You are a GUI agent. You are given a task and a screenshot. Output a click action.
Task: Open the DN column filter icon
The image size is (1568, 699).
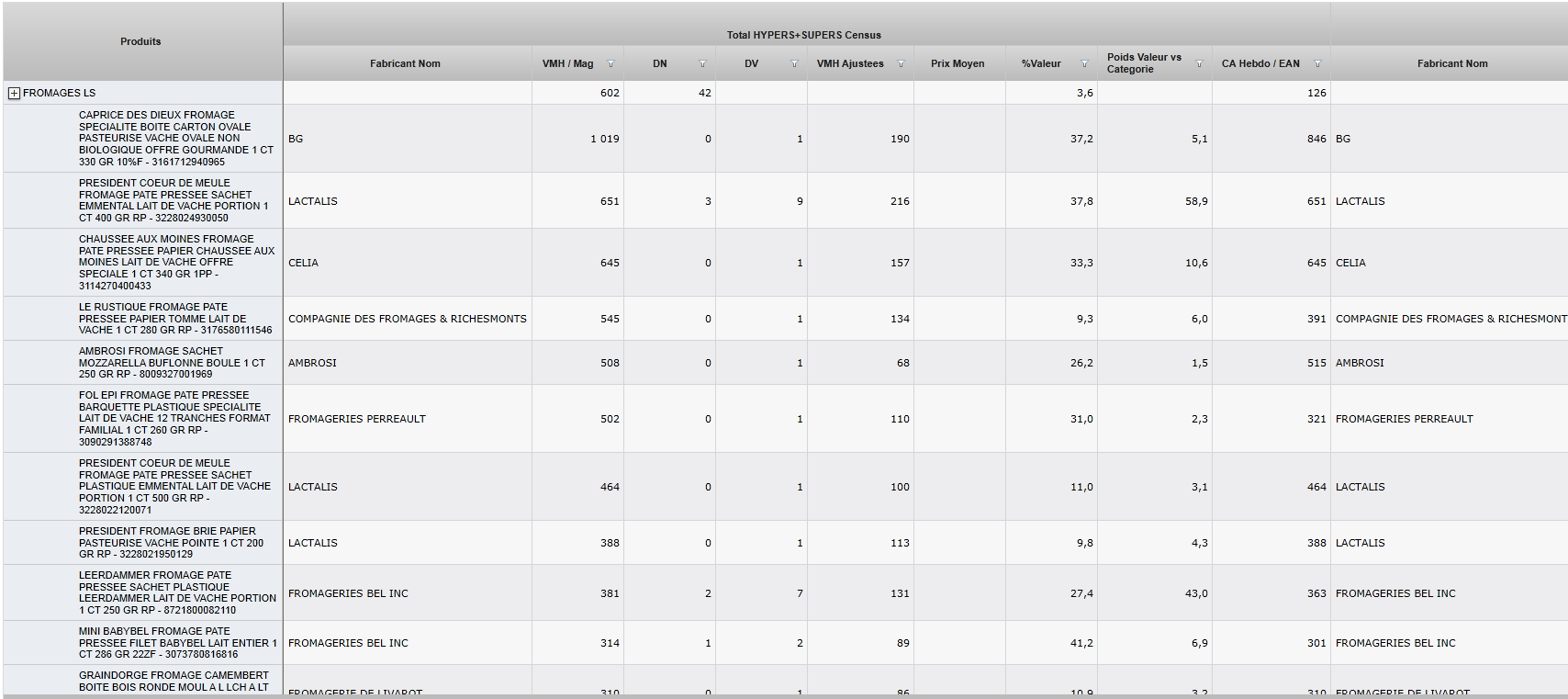(702, 64)
